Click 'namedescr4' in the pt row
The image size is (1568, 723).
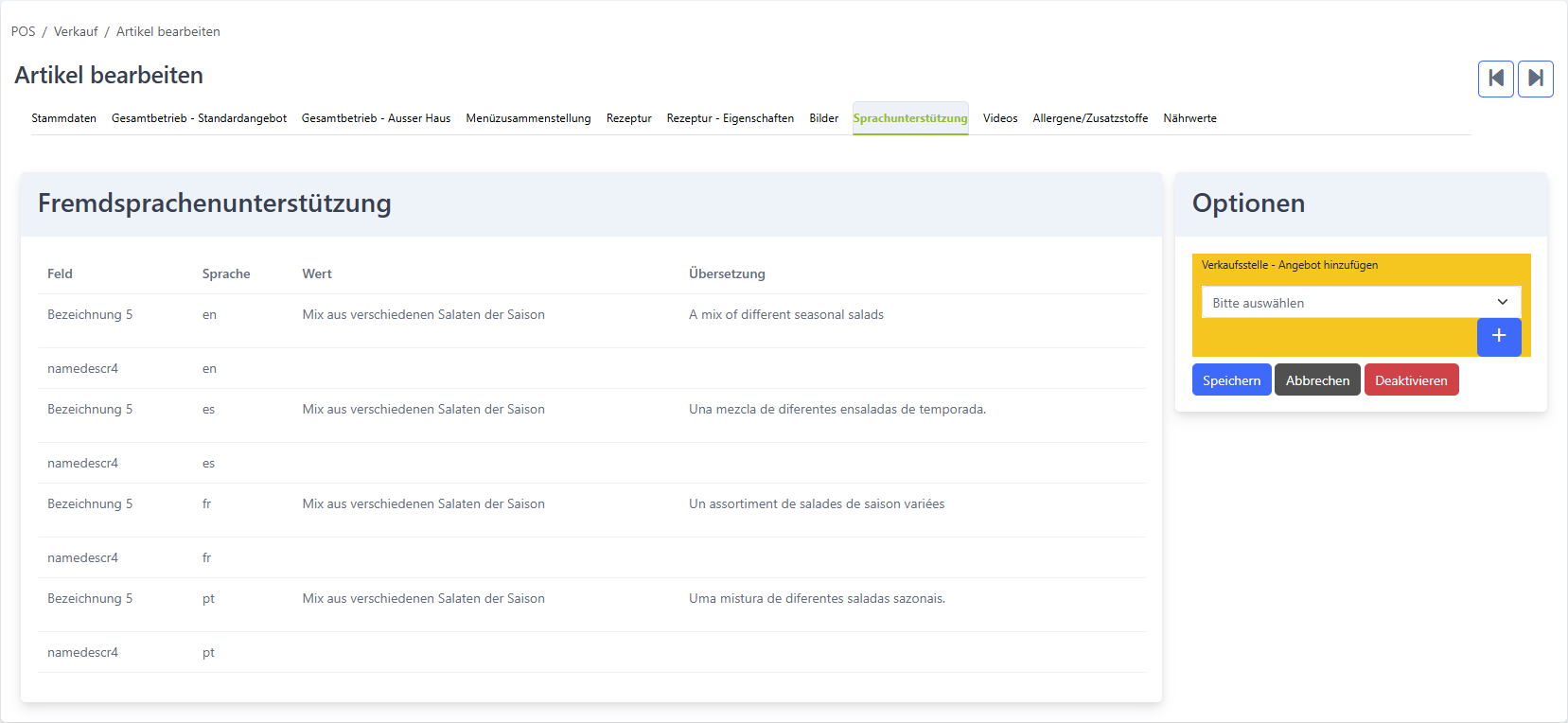point(83,652)
